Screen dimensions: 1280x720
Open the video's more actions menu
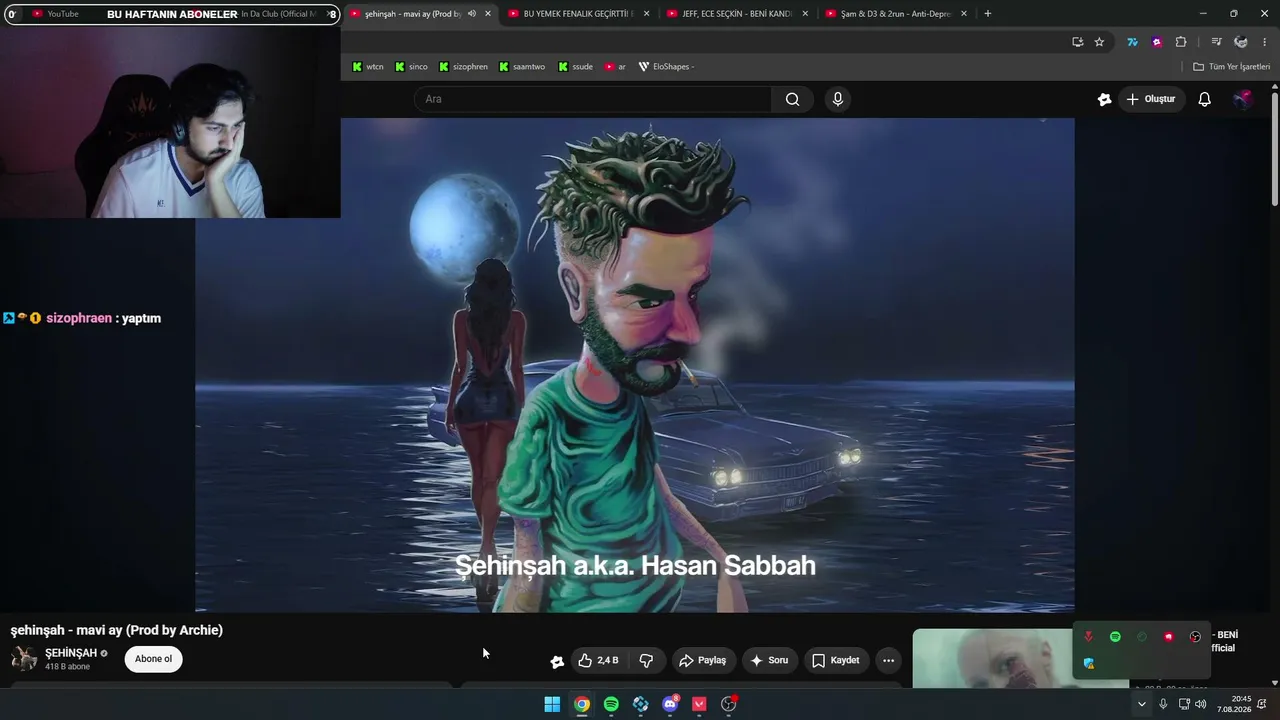click(888, 660)
